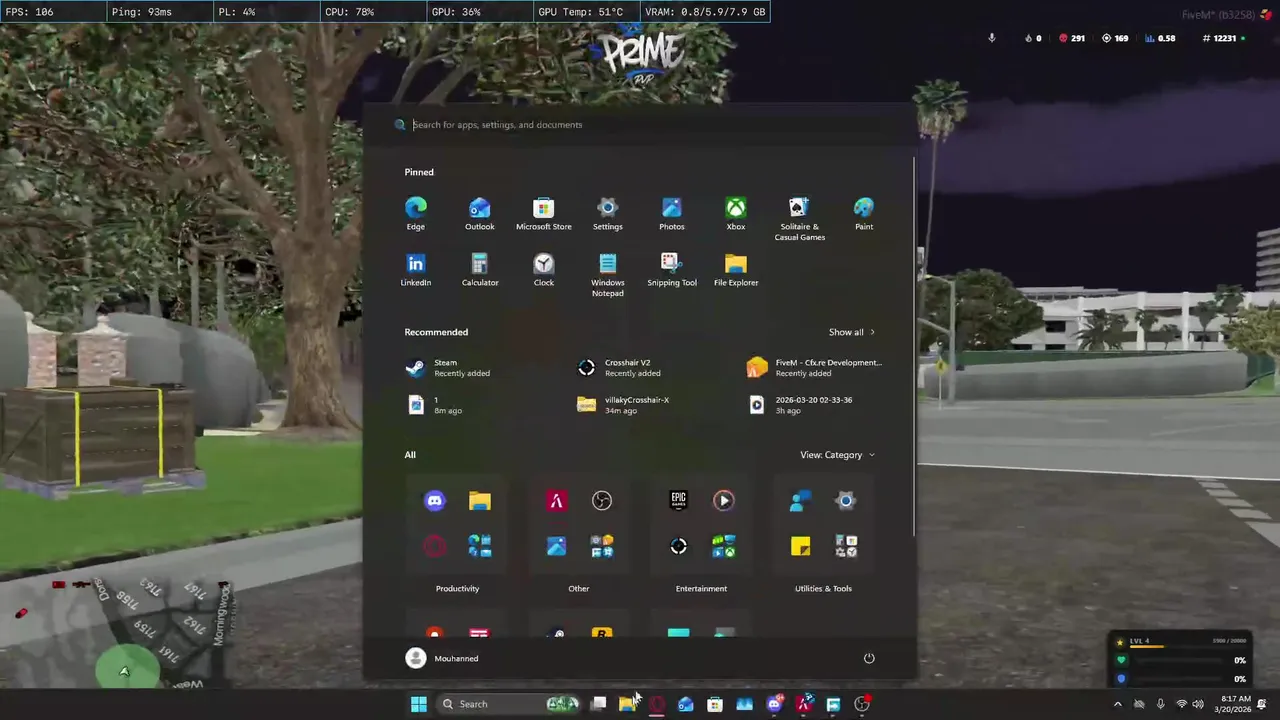Viewport: 1280px width, 720px height.
Task: Expand hidden system tray icons chevron
Action: coord(1117,704)
